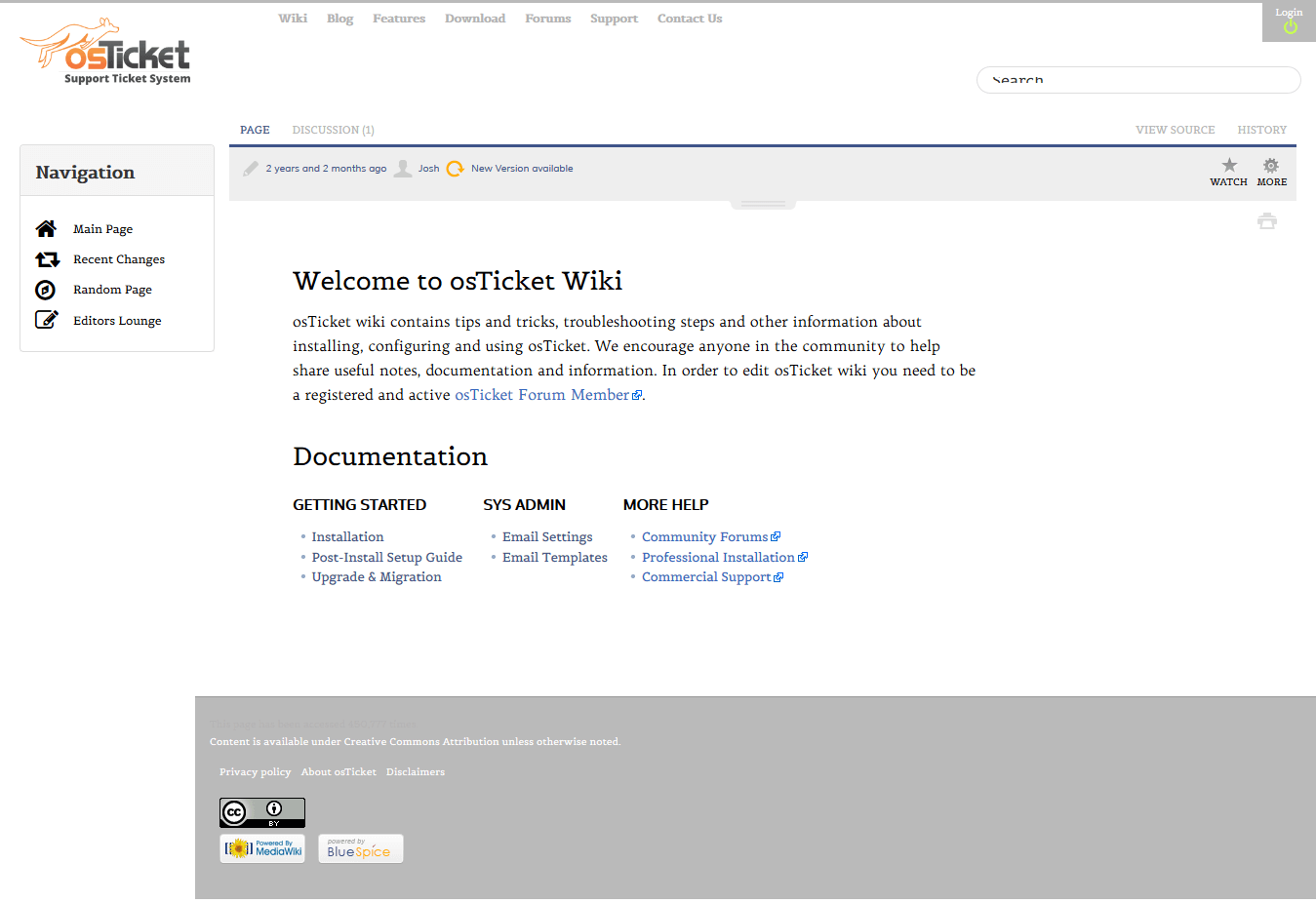1316x904 pixels.
Task: Open the Main Page navigation link
Action: [102, 229]
